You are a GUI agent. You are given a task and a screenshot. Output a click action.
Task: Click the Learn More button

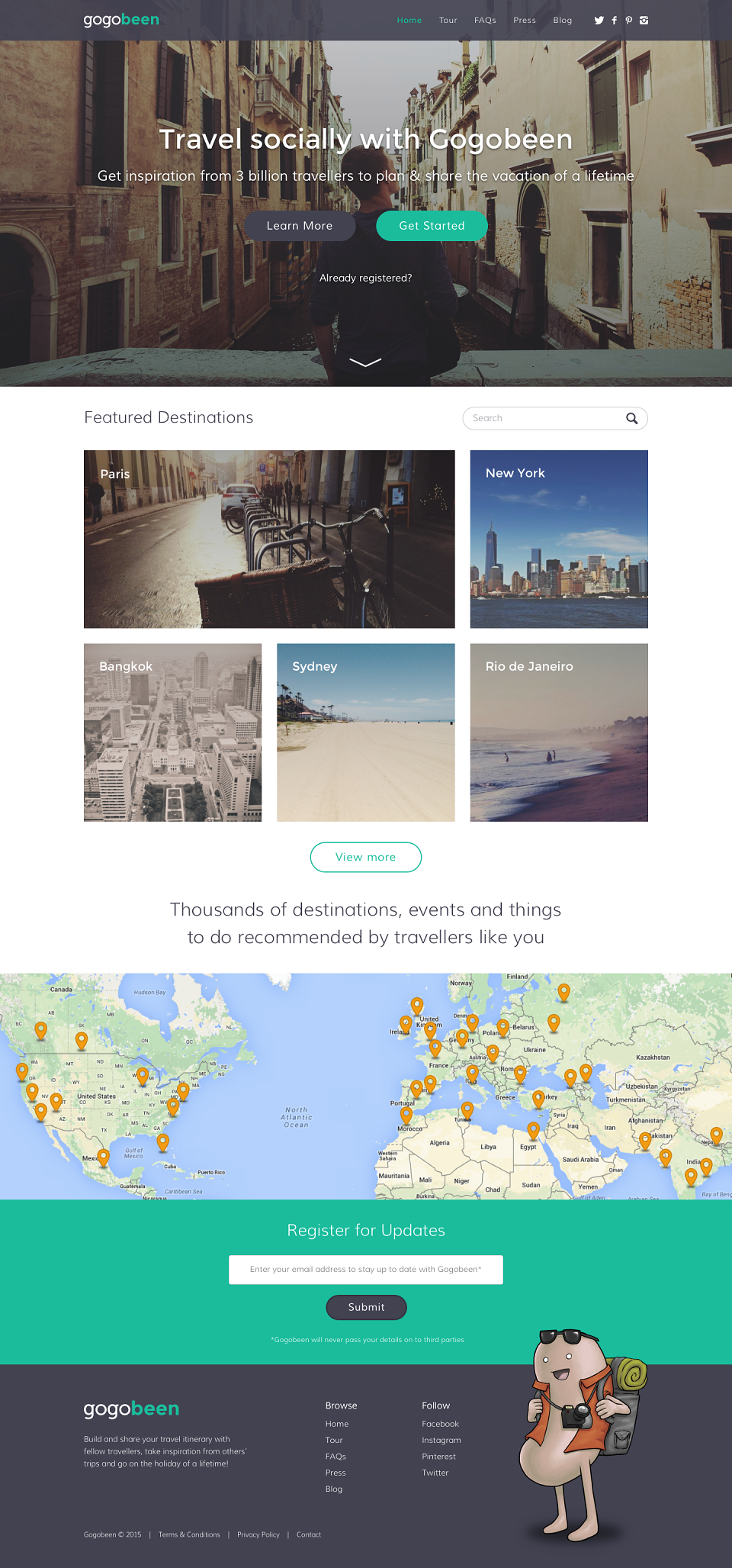(300, 226)
